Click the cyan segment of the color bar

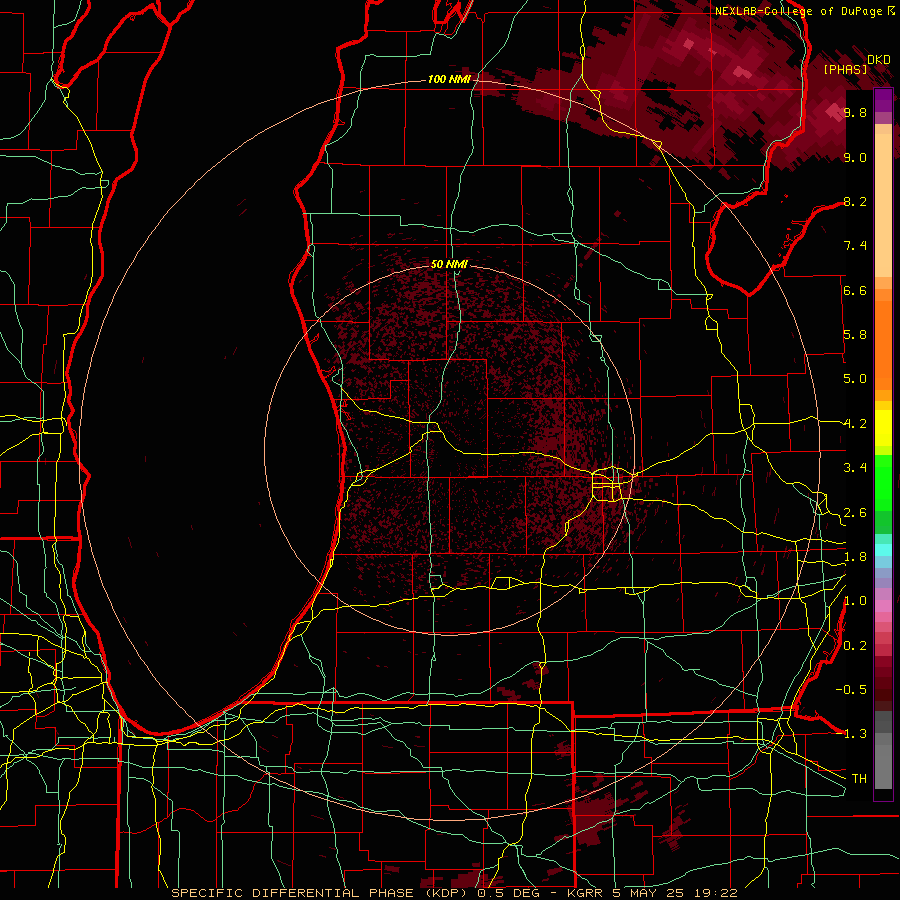click(883, 550)
